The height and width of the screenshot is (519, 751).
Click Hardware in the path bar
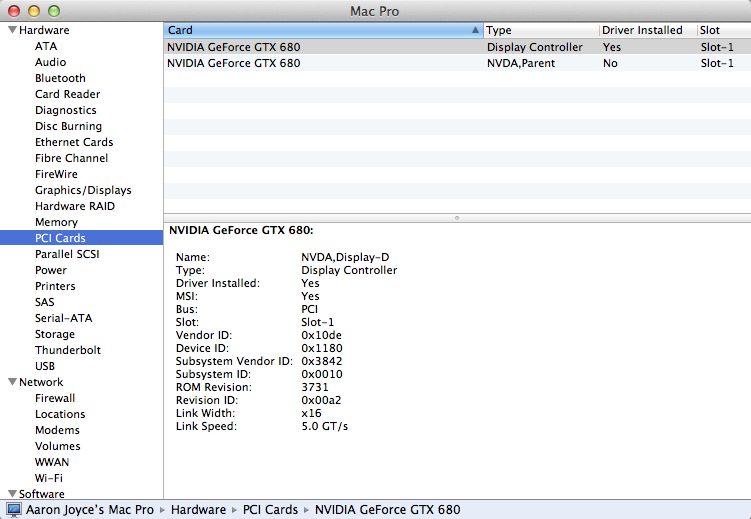(198, 510)
